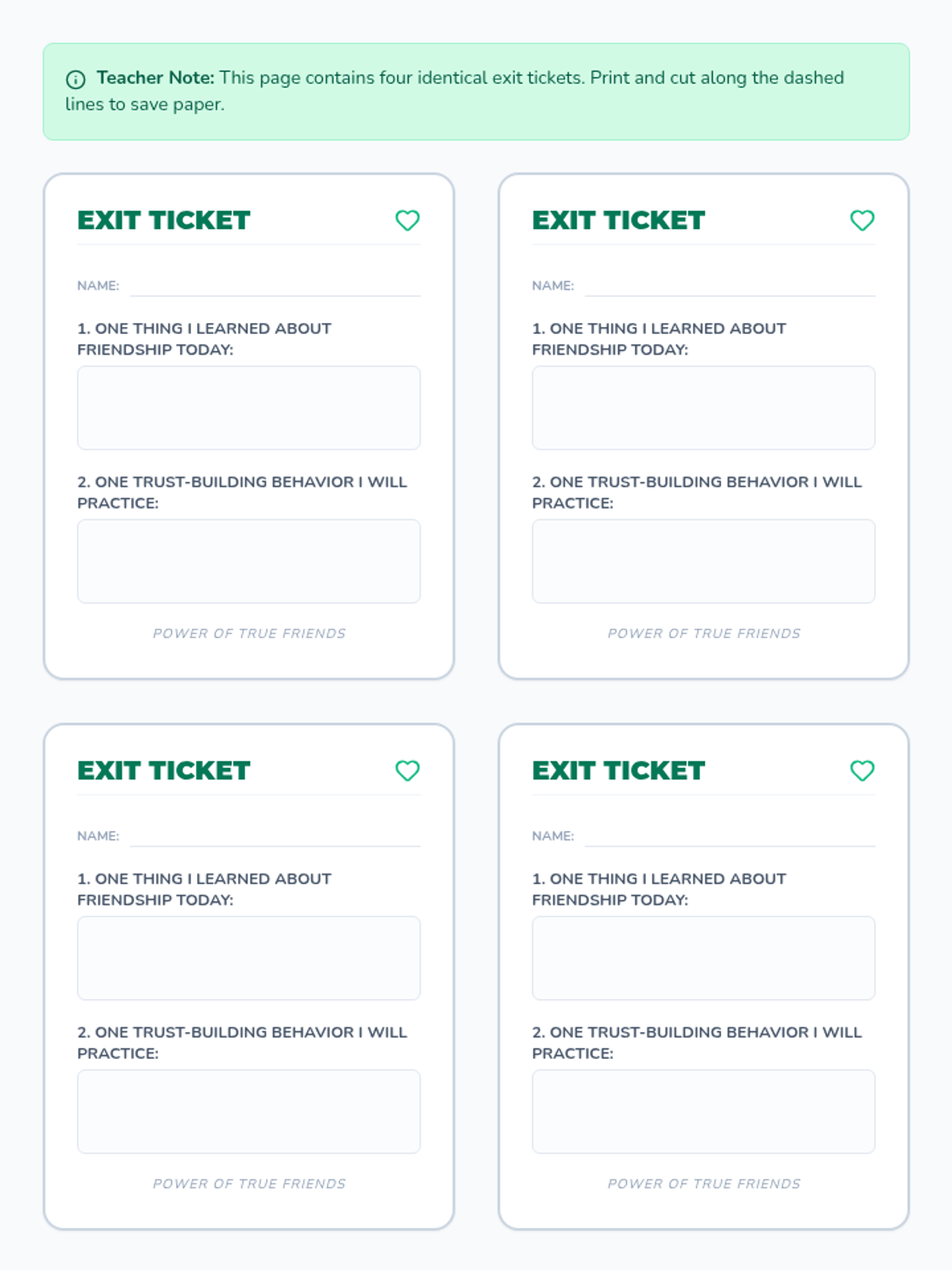952x1270 pixels.
Task: Click the trust-building answer box in top-right ticket
Action: (703, 561)
